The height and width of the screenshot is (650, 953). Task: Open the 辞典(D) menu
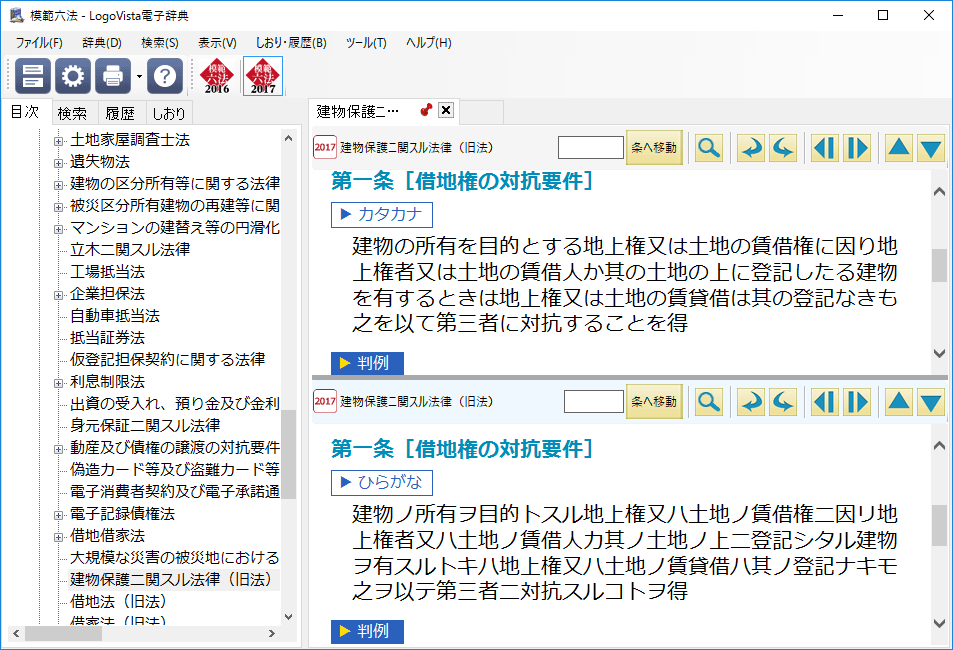(102, 43)
